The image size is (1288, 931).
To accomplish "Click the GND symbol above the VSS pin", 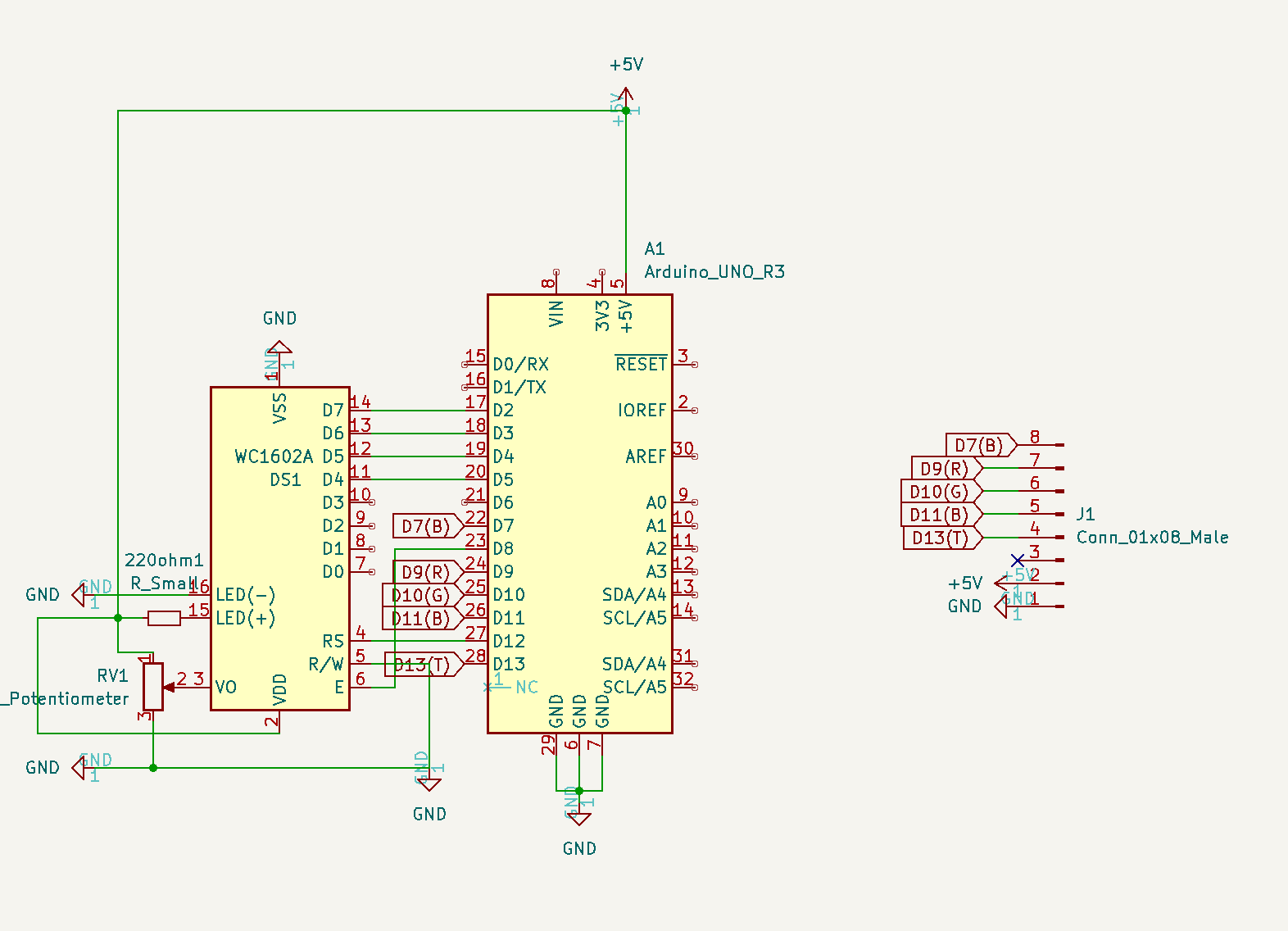I will click(279, 349).
